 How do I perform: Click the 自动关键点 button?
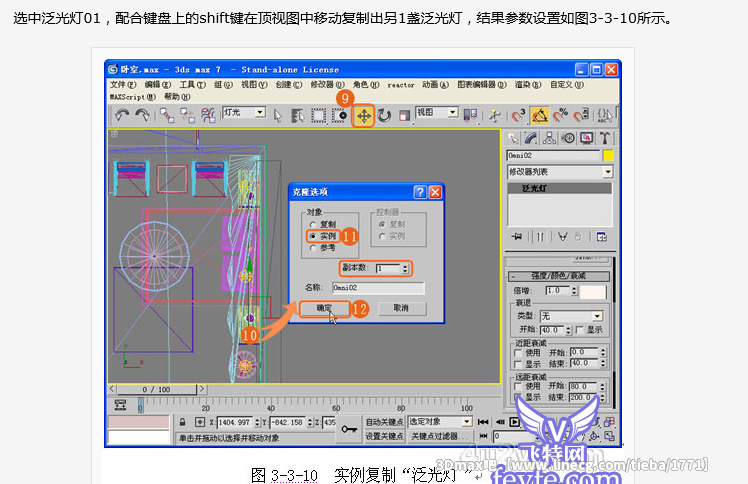click(x=384, y=422)
